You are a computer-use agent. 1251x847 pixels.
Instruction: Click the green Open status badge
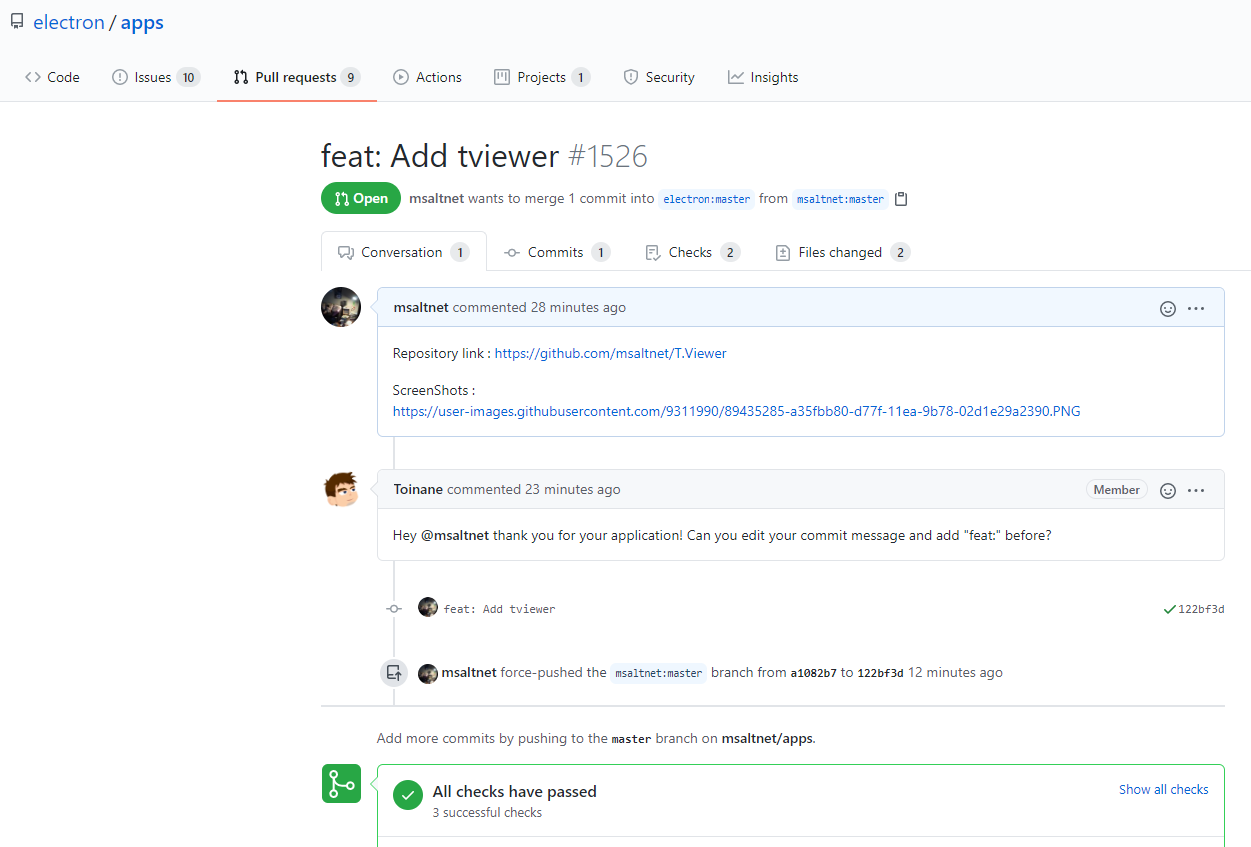[x=361, y=198]
